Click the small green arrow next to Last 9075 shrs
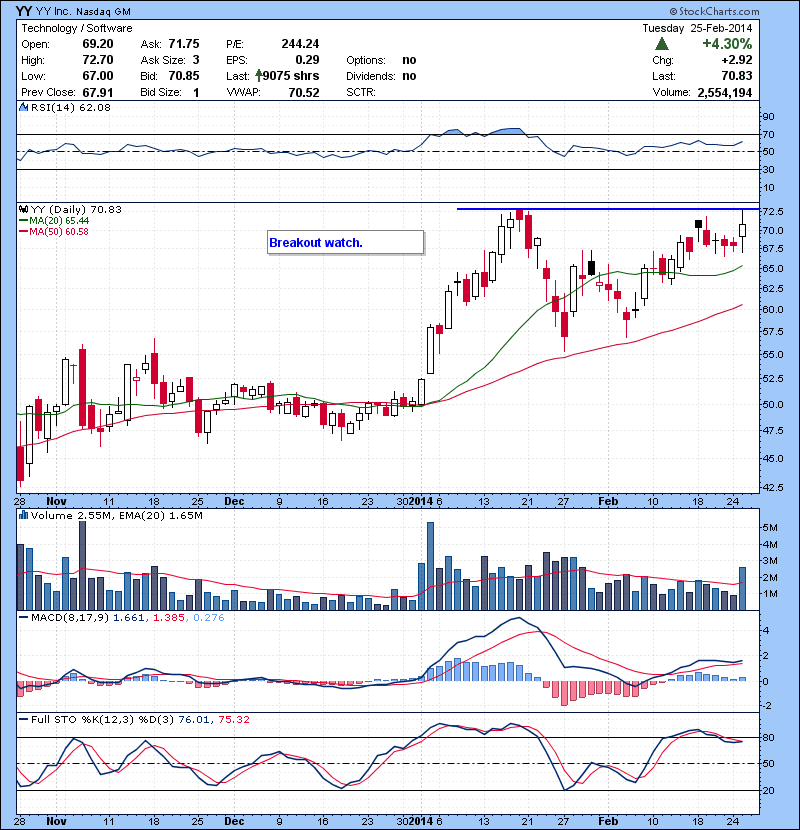Viewport: 800px width, 830px height. tap(257, 76)
